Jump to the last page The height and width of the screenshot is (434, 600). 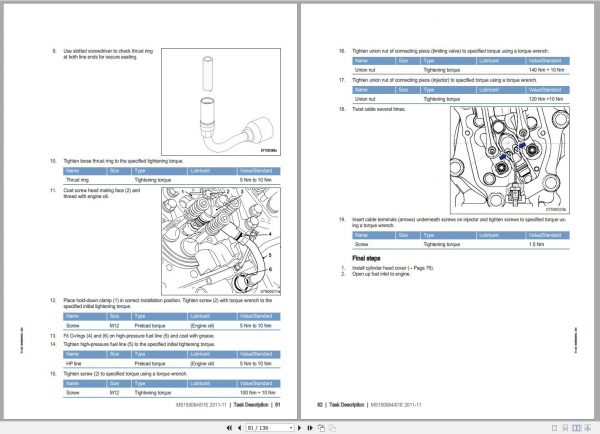(310, 428)
